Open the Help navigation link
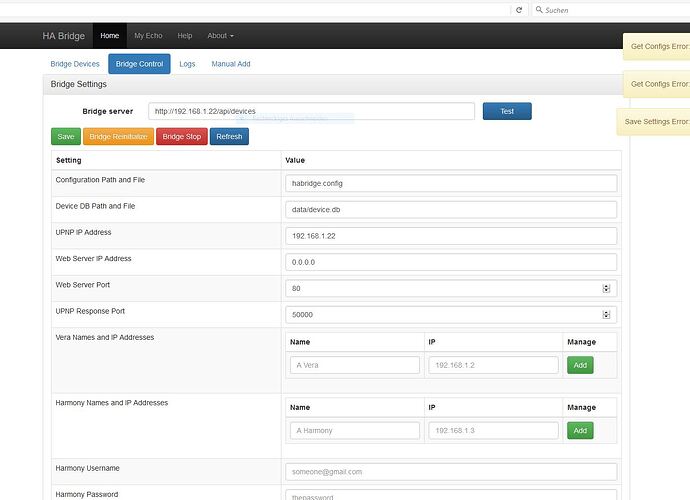 (x=185, y=35)
